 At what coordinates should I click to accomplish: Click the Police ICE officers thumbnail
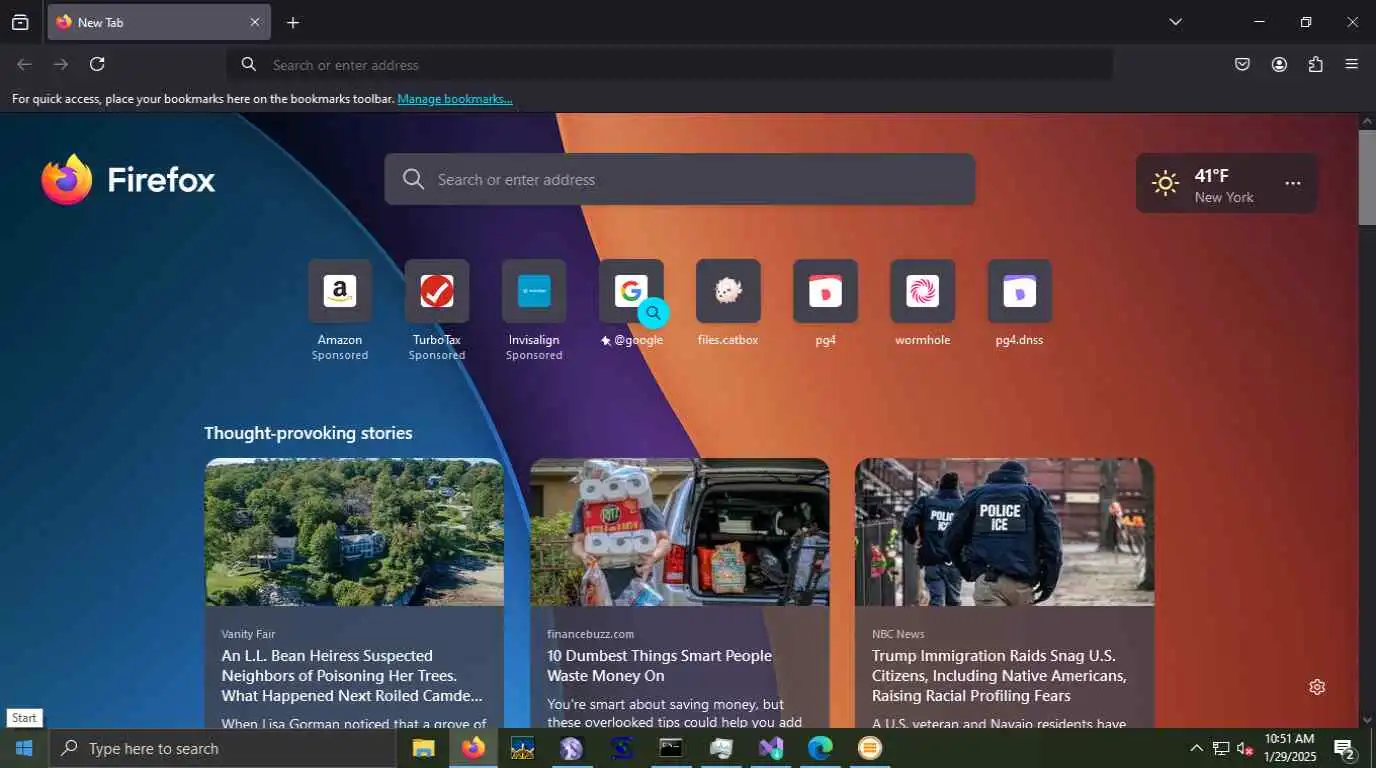click(1005, 532)
